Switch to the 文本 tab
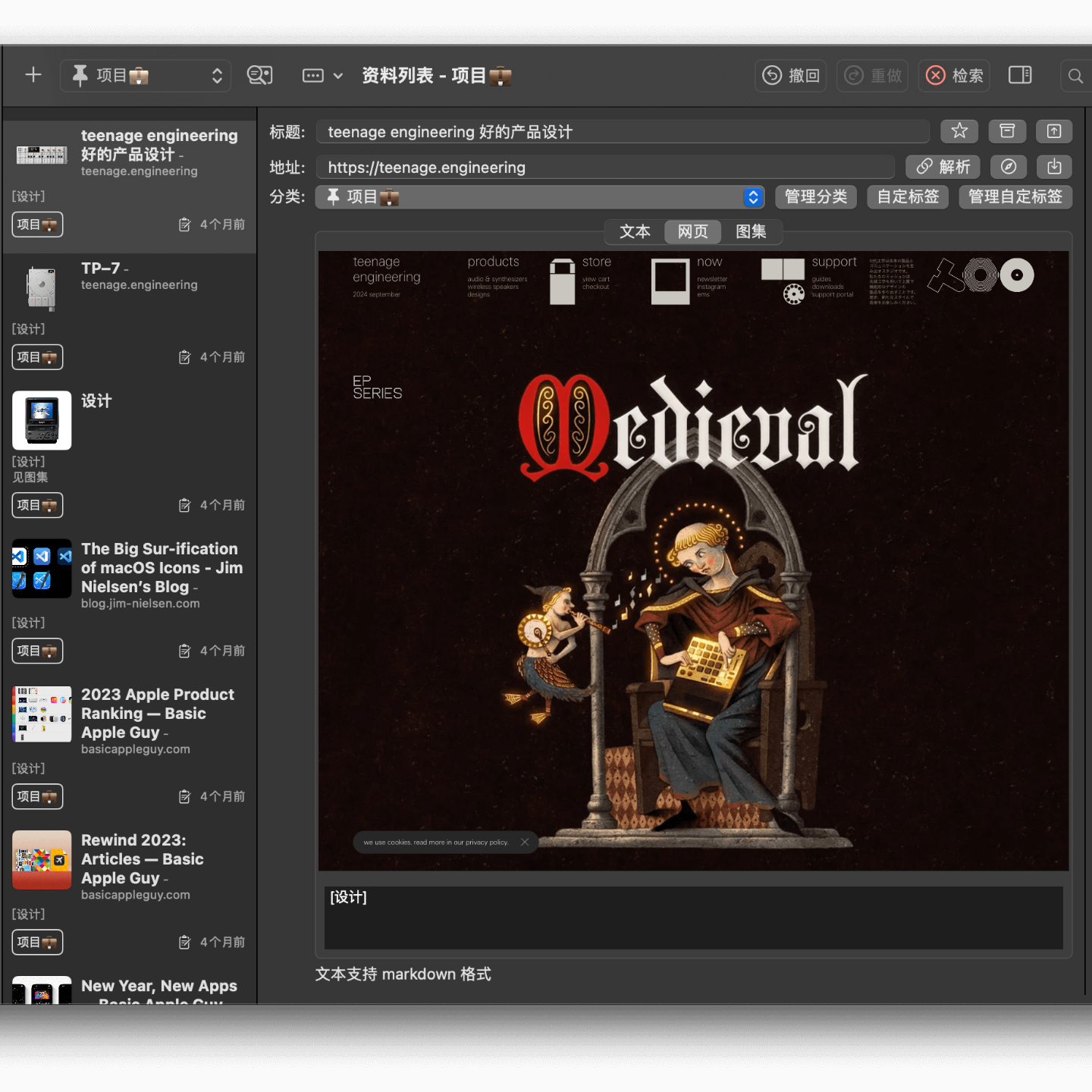Image resolution: width=1092 pixels, height=1092 pixels. [x=635, y=231]
